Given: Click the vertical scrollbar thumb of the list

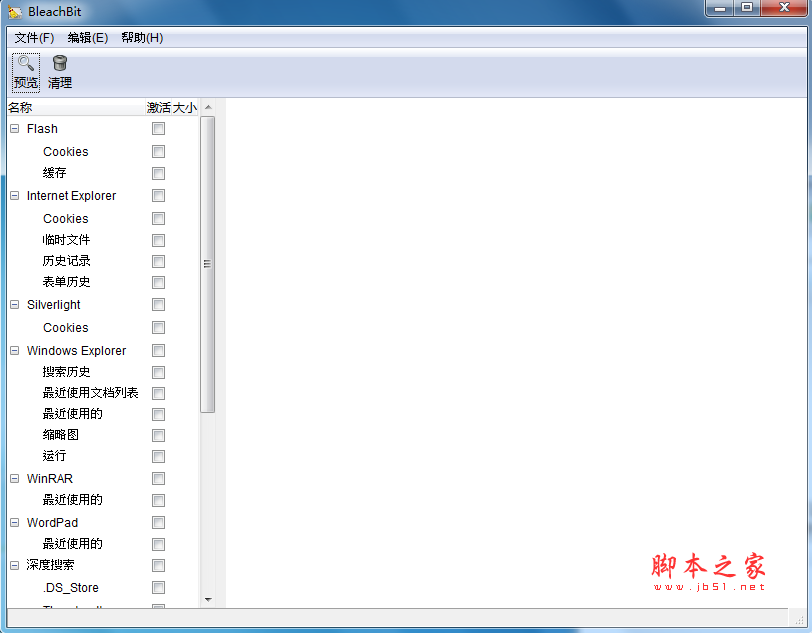Looking at the screenshot, I should [x=208, y=264].
